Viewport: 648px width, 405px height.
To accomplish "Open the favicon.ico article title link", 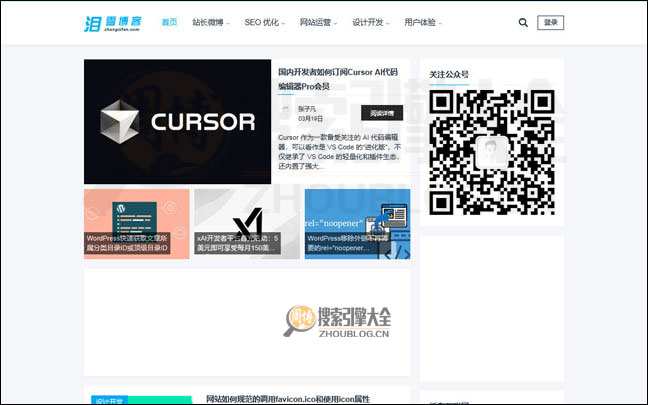I will tap(288, 399).
